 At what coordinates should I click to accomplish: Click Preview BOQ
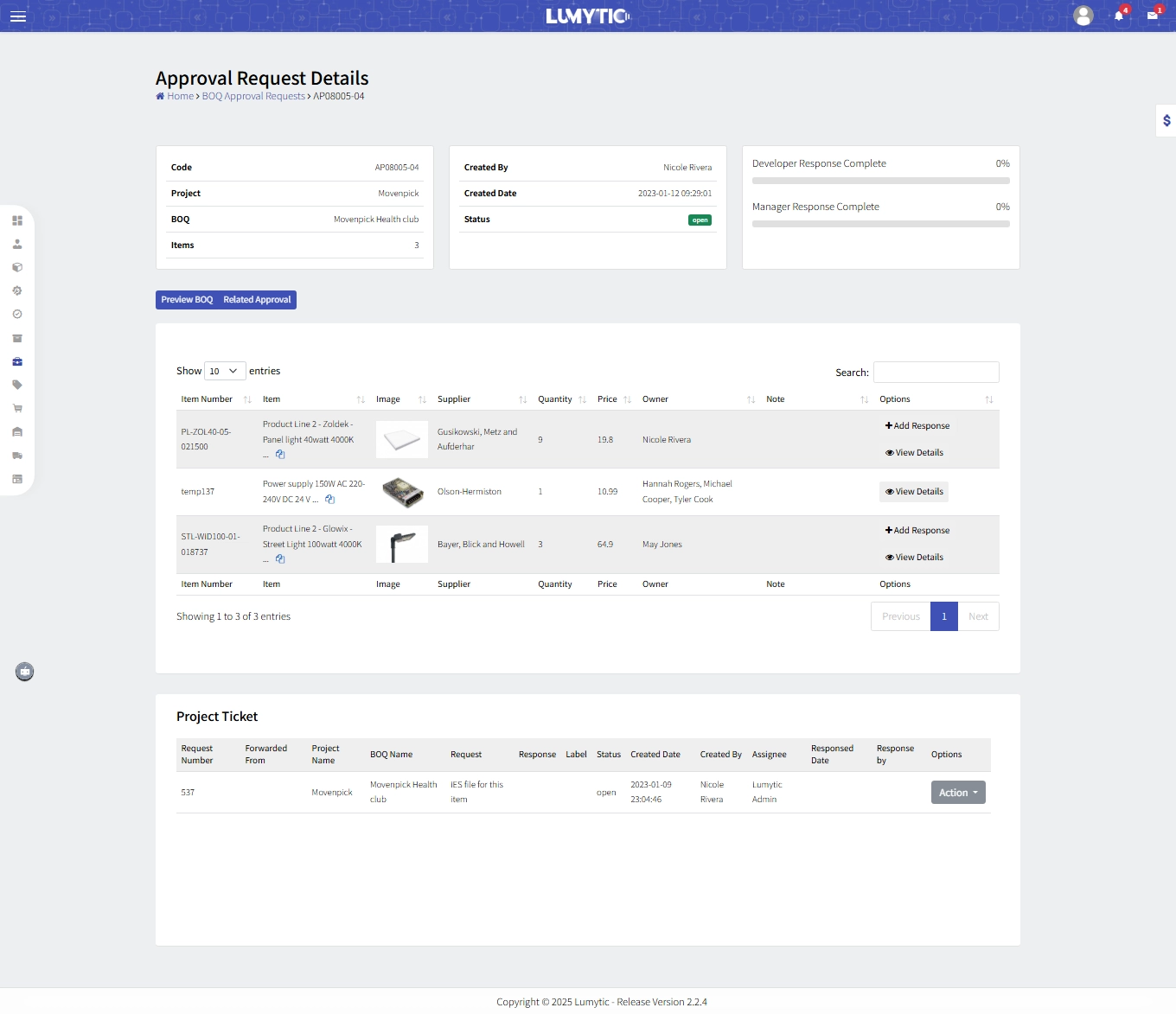pos(186,299)
